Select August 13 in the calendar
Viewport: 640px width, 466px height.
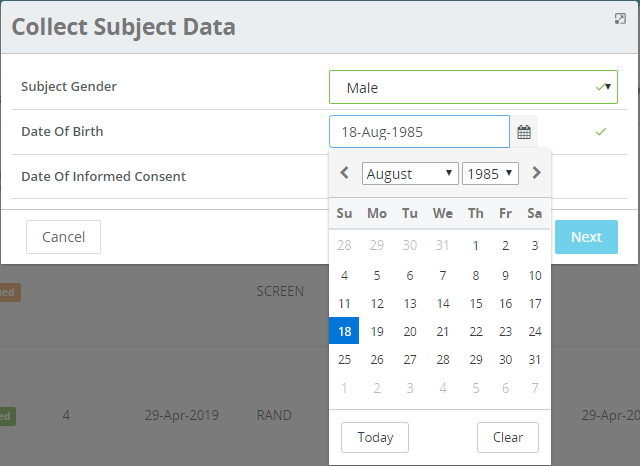410,304
